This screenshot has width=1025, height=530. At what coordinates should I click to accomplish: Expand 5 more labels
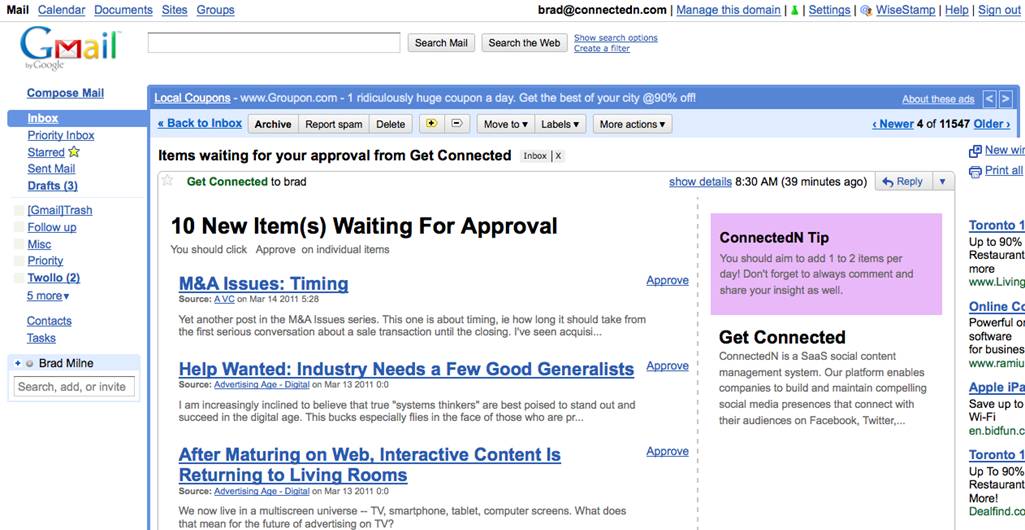click(48, 296)
